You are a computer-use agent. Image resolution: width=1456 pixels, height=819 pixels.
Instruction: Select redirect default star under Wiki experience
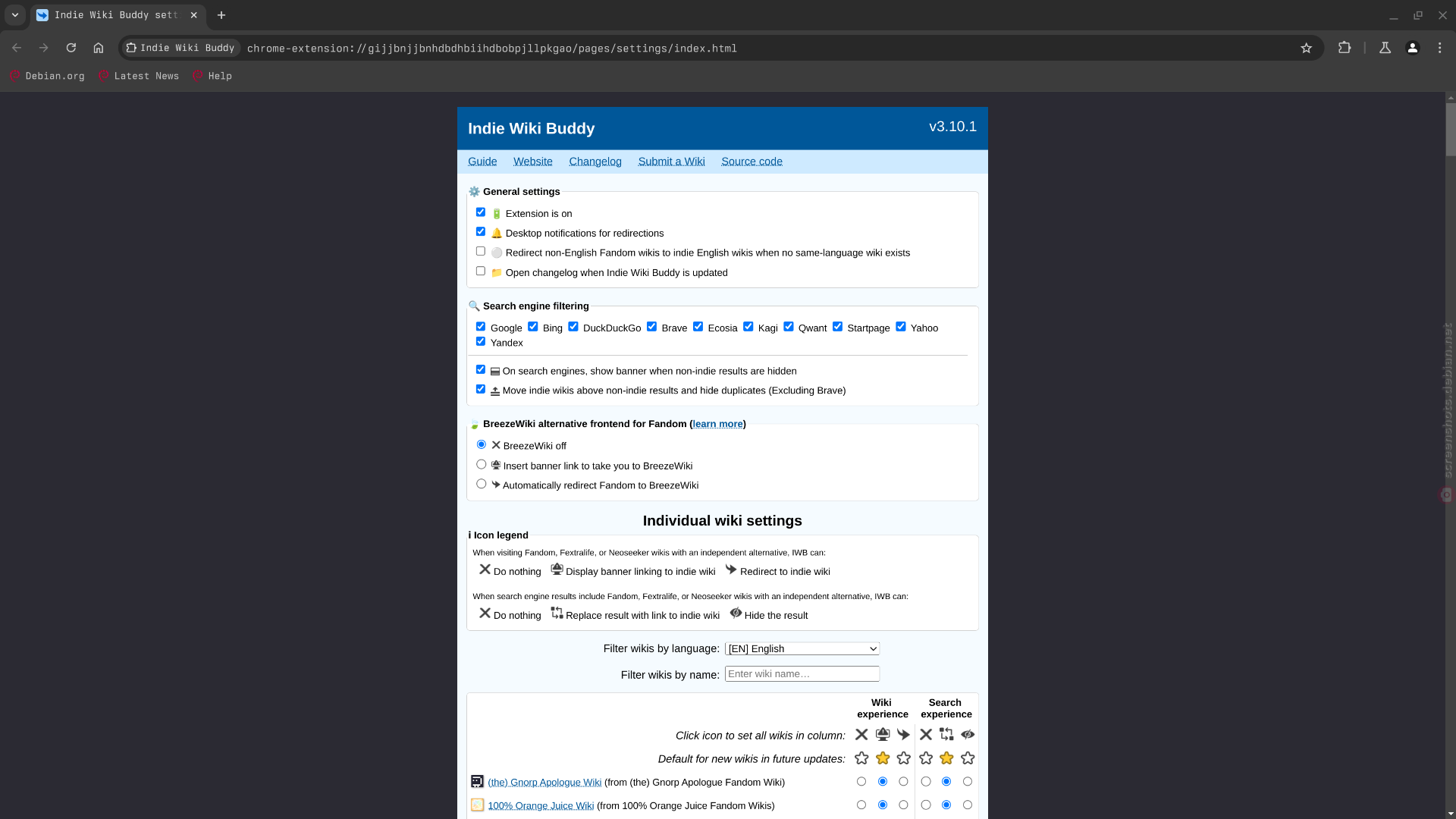click(x=903, y=758)
